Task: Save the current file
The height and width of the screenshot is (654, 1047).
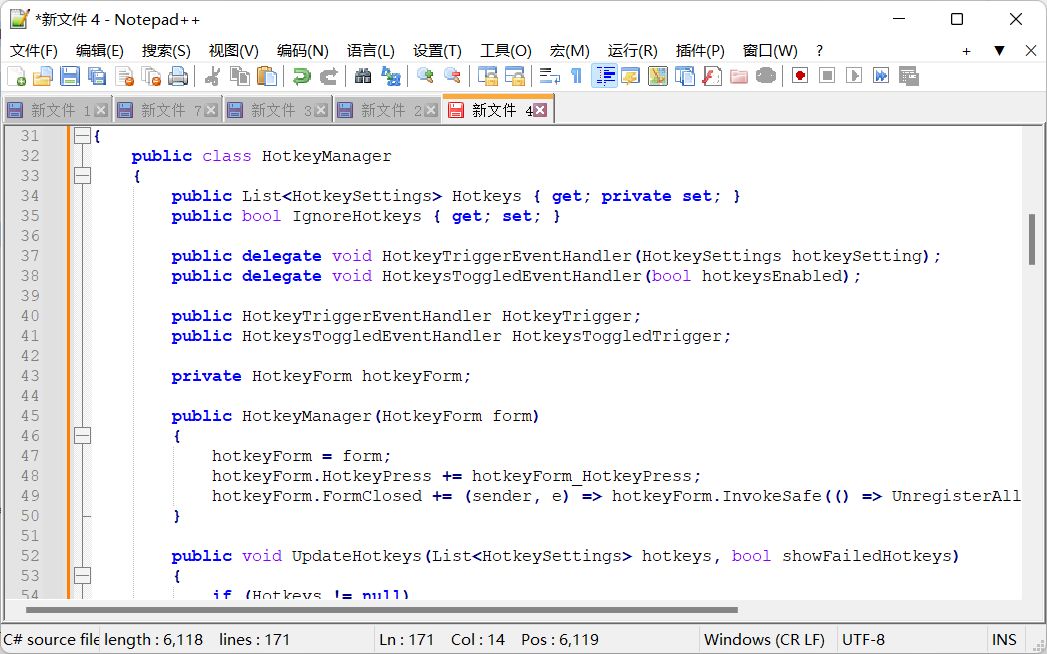Action: (x=70, y=76)
